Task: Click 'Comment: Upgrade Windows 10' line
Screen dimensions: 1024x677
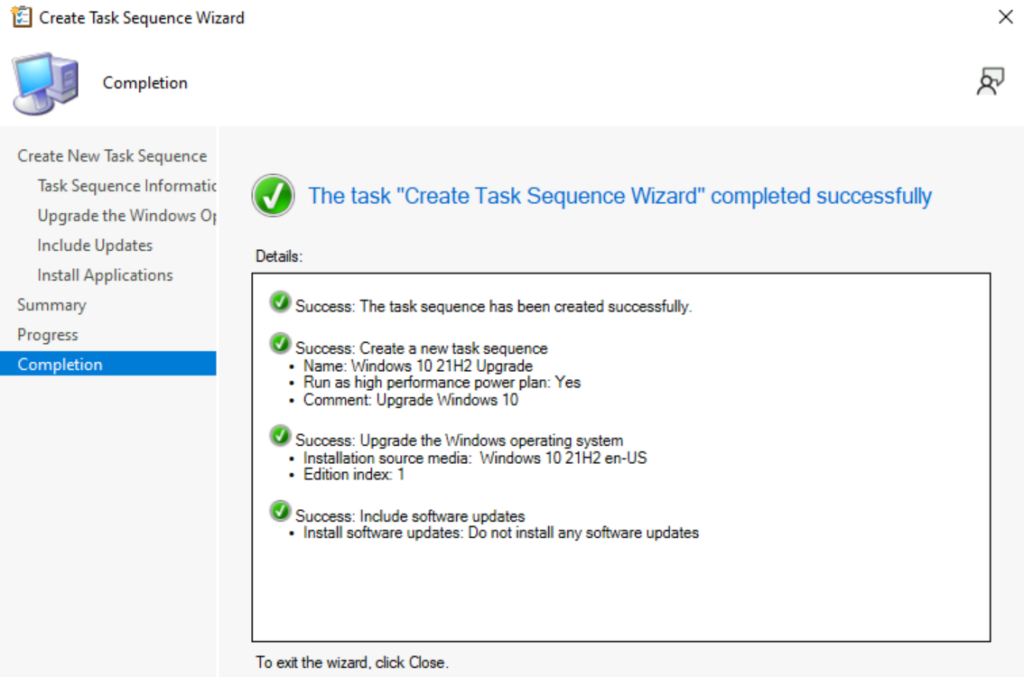Action: point(411,400)
